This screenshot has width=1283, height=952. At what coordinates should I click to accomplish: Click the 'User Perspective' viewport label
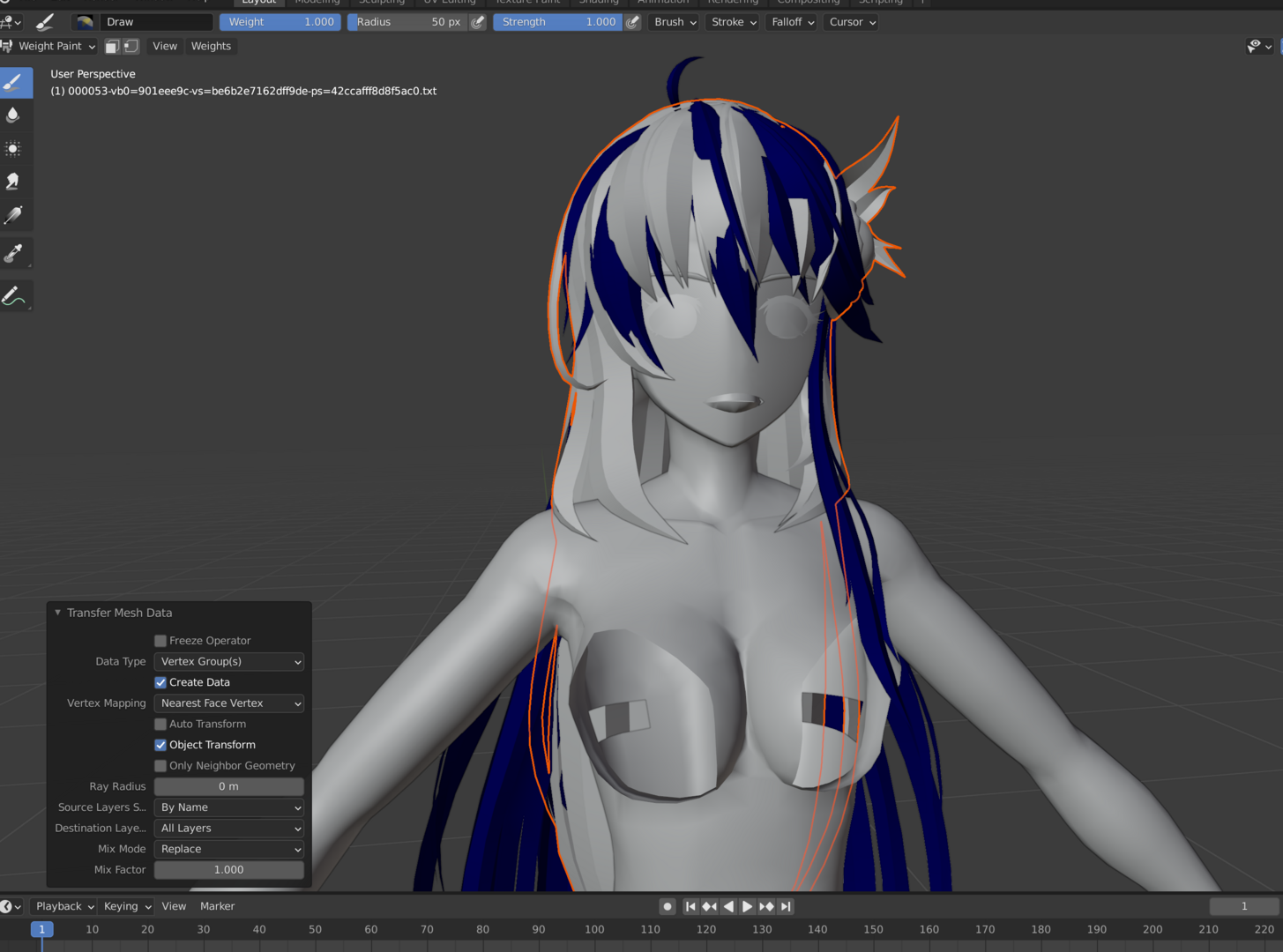[93, 74]
